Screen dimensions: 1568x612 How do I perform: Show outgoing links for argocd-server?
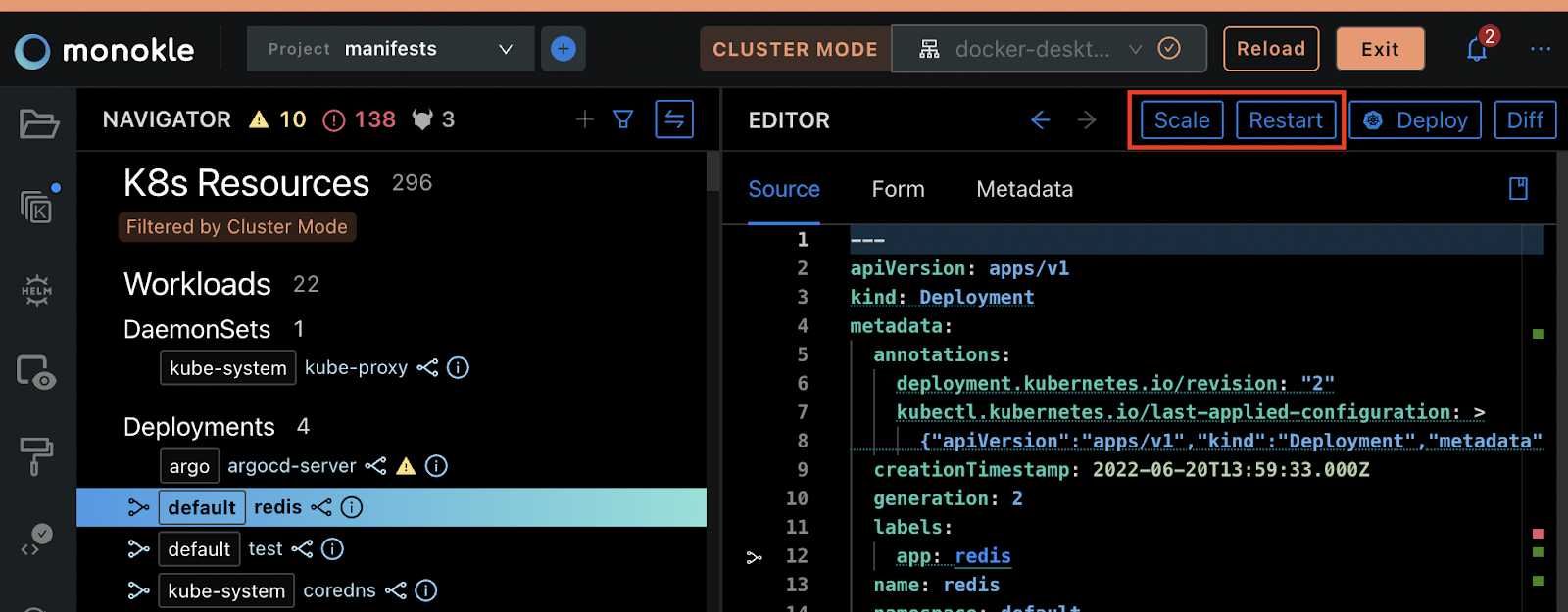coord(375,466)
